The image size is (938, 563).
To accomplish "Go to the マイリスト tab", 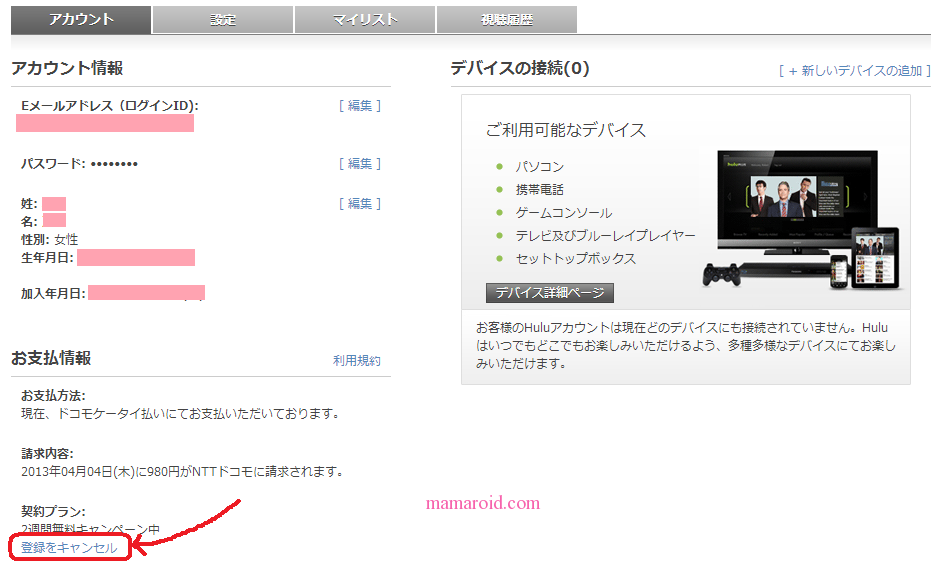I will [365, 20].
